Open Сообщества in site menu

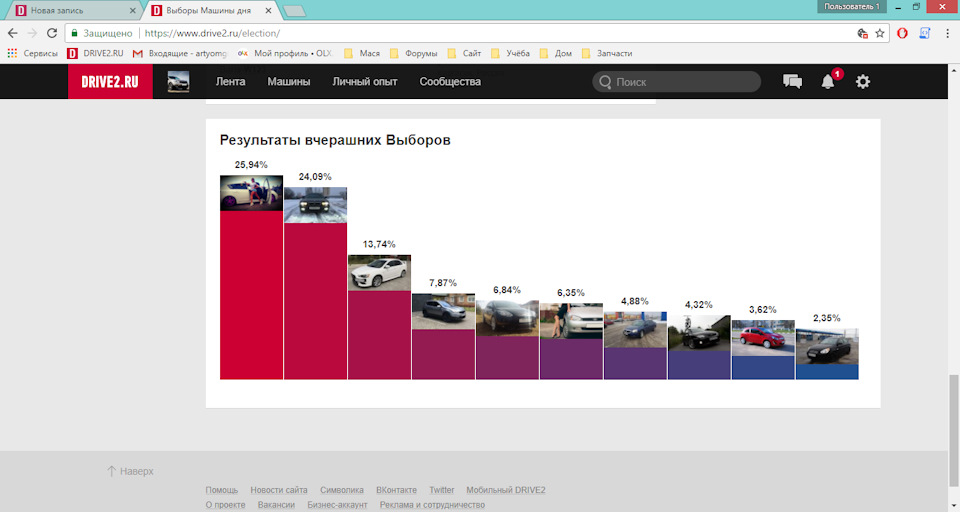(450, 81)
